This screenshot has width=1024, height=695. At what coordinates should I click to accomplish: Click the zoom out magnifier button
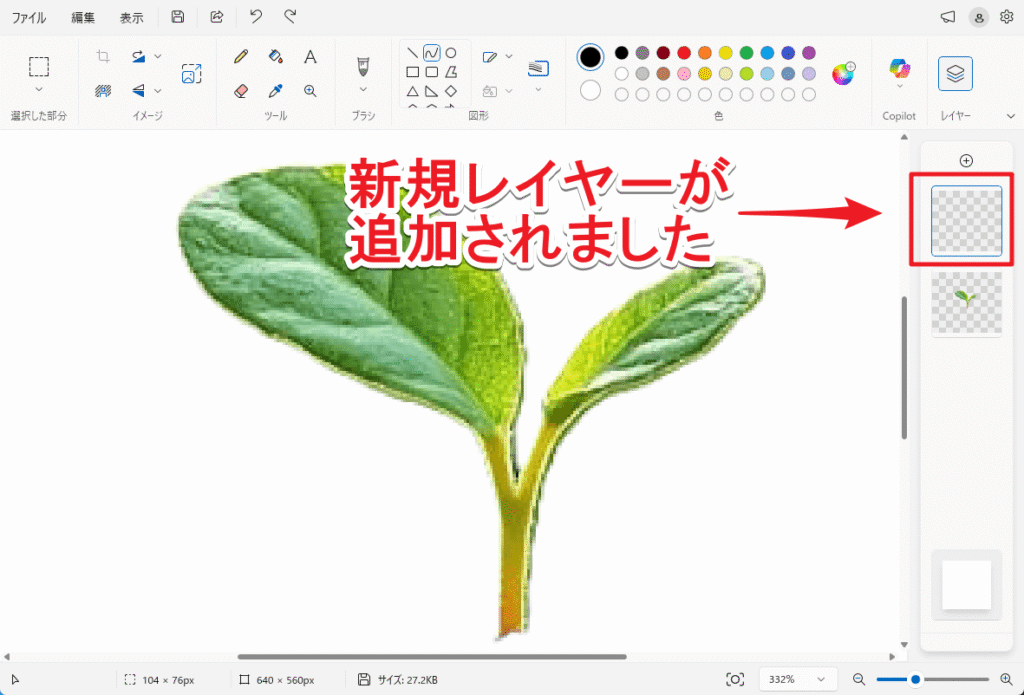coord(859,680)
